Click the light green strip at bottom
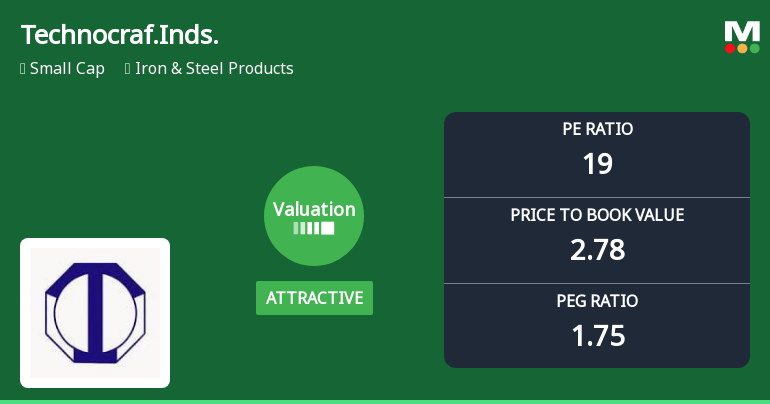 click(x=385, y=401)
